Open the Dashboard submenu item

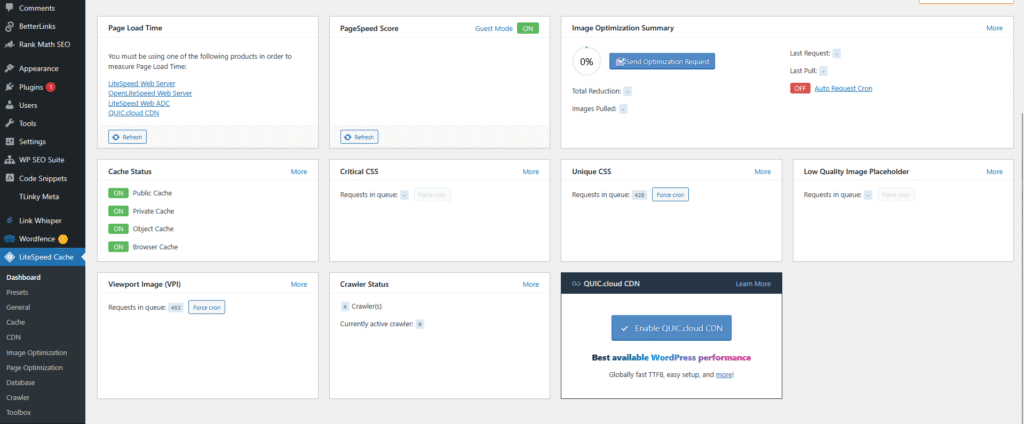pos(24,278)
